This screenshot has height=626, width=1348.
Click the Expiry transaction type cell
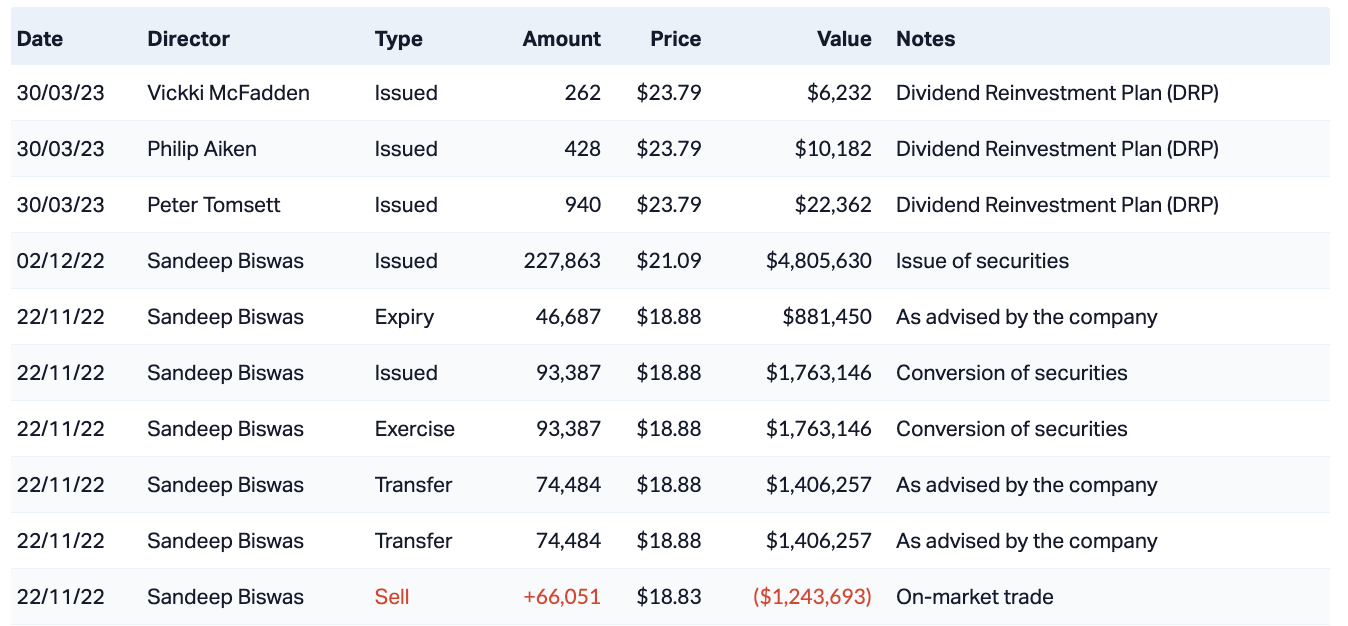tap(404, 317)
